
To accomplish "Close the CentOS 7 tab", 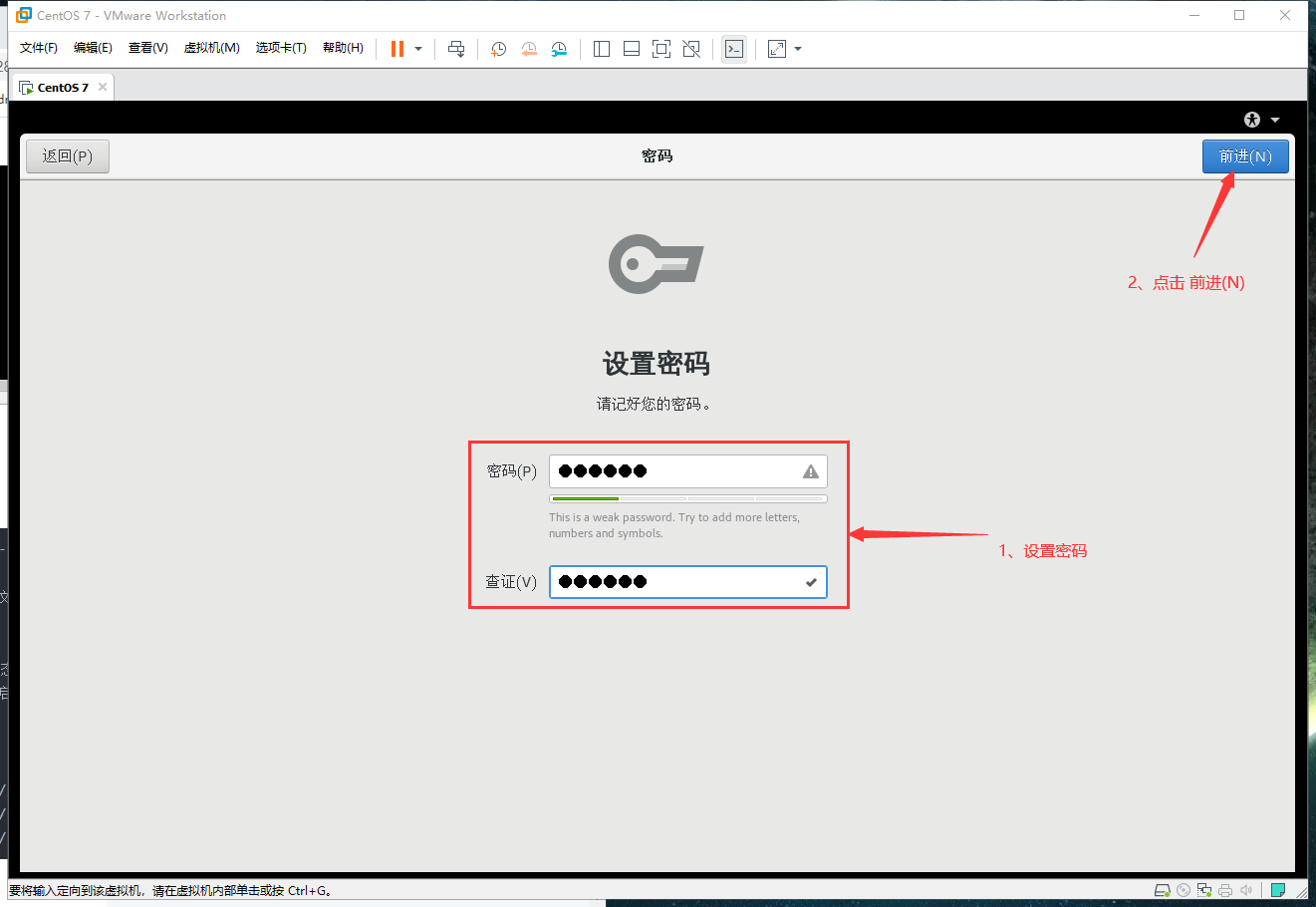I will click(x=103, y=87).
